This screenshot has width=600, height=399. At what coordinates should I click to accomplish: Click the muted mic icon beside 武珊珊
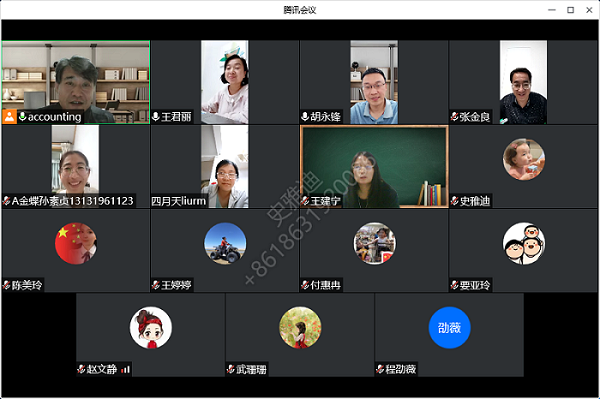pyautogui.click(x=230, y=369)
